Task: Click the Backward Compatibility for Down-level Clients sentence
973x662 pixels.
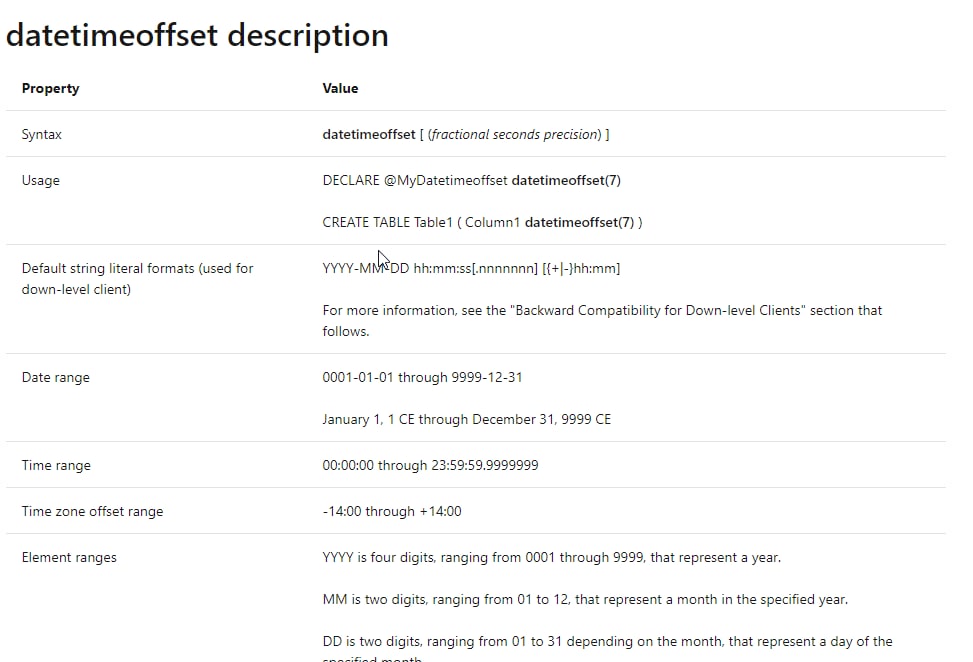Action: (602, 321)
